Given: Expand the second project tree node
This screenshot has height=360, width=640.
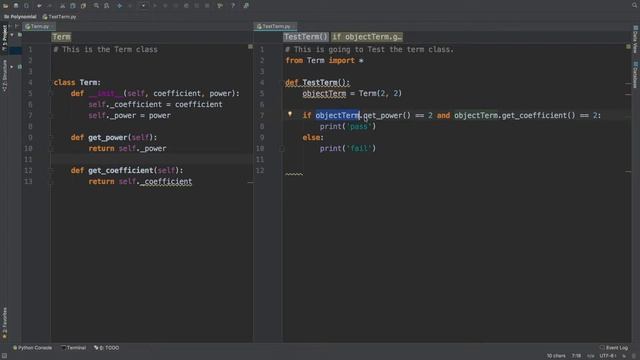Looking at the screenshot, I should point(11,67).
